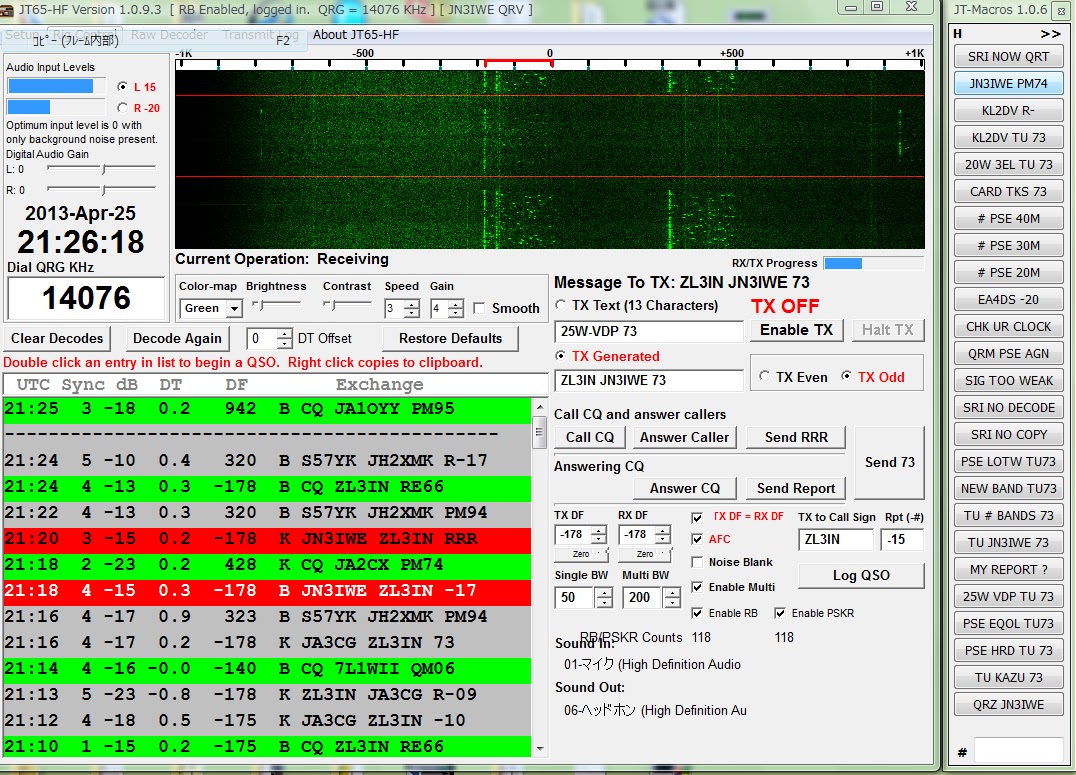Viewport: 1076px width, 775px height.
Task: Increase TX DF value with up arrow
Action: click(x=599, y=530)
